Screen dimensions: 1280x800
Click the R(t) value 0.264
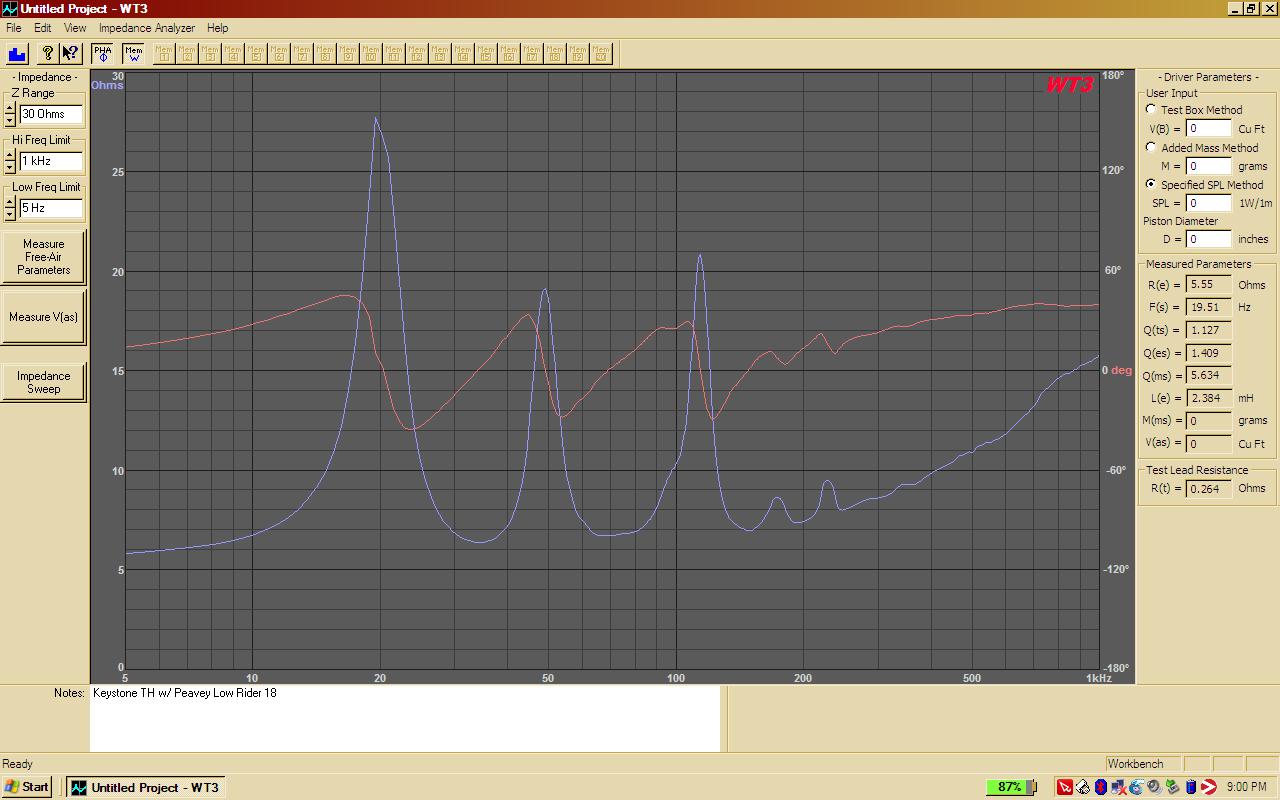tap(1209, 489)
